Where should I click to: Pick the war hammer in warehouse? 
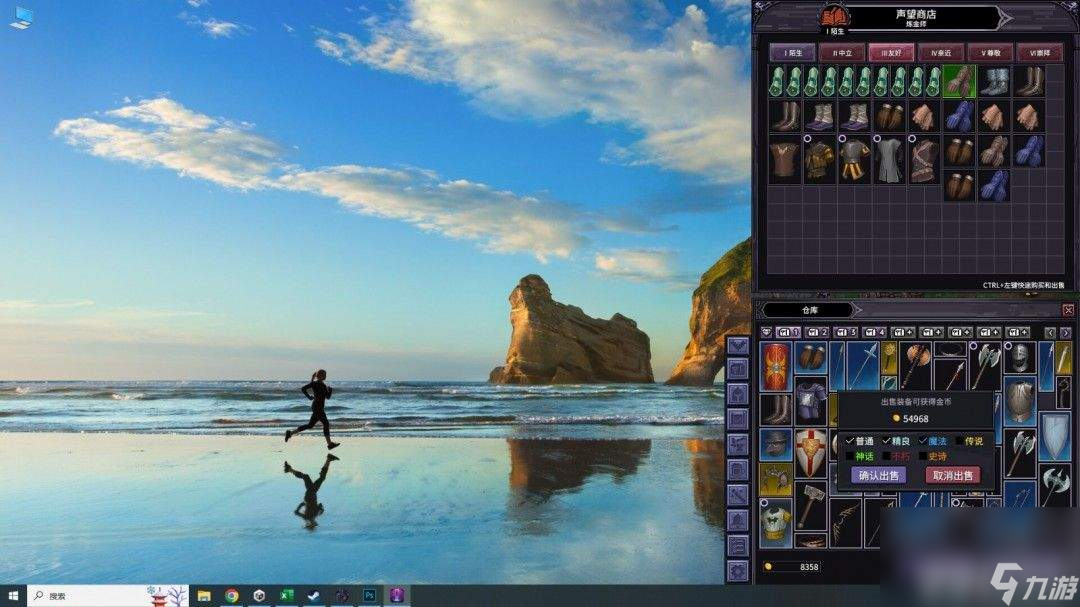tap(810, 505)
